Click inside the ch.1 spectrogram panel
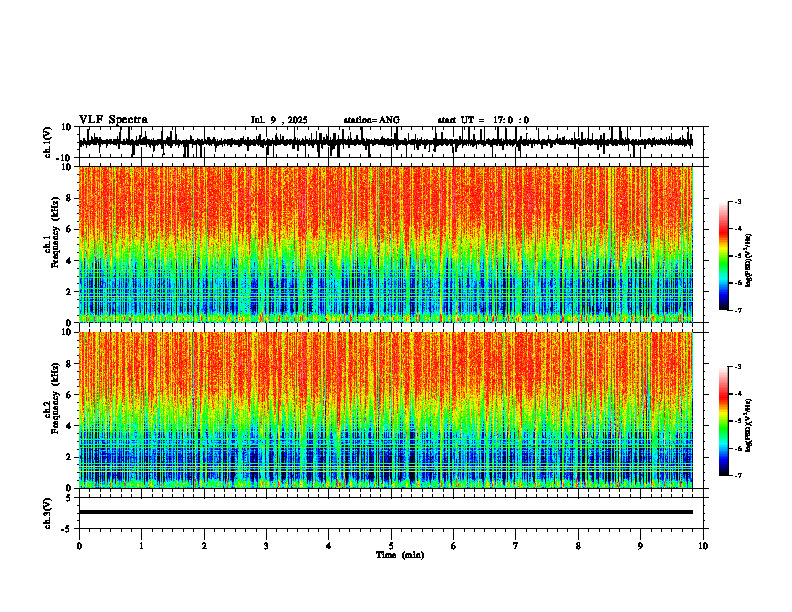This screenshot has height=612, width=792. click(x=386, y=244)
